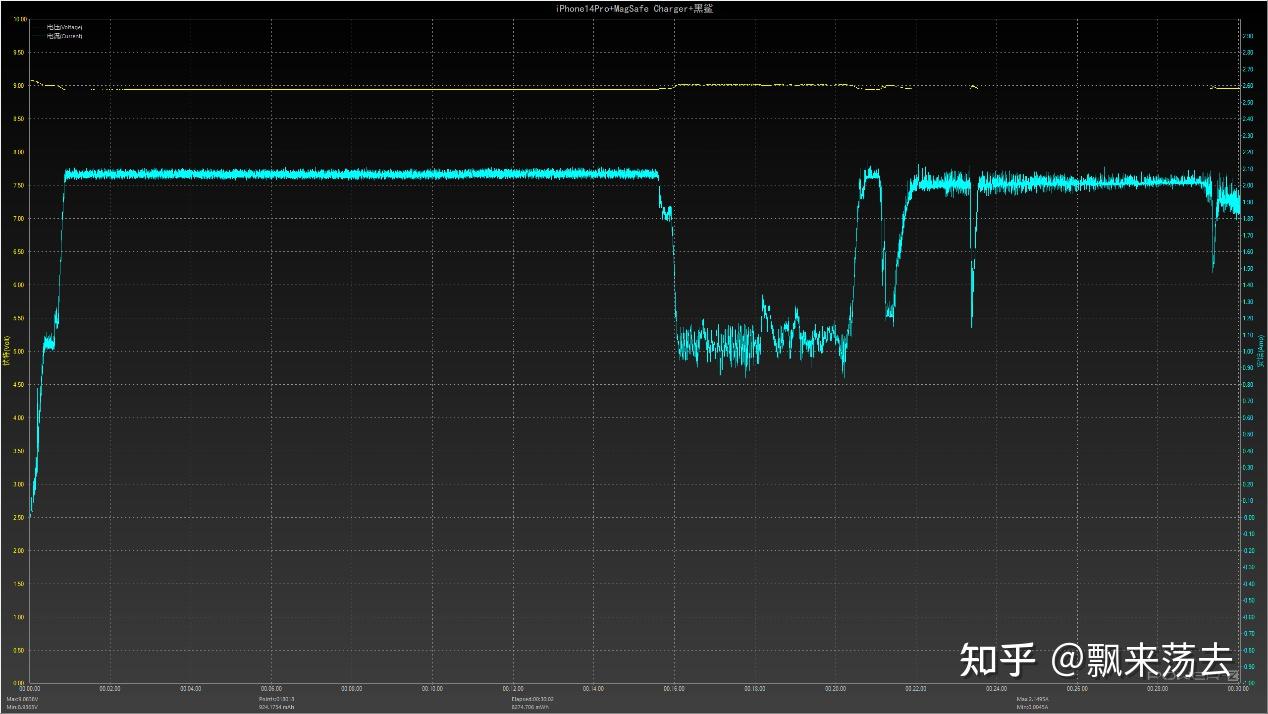Click the 9.00 voltage axis label
The width and height of the screenshot is (1268, 714).
coord(19,86)
